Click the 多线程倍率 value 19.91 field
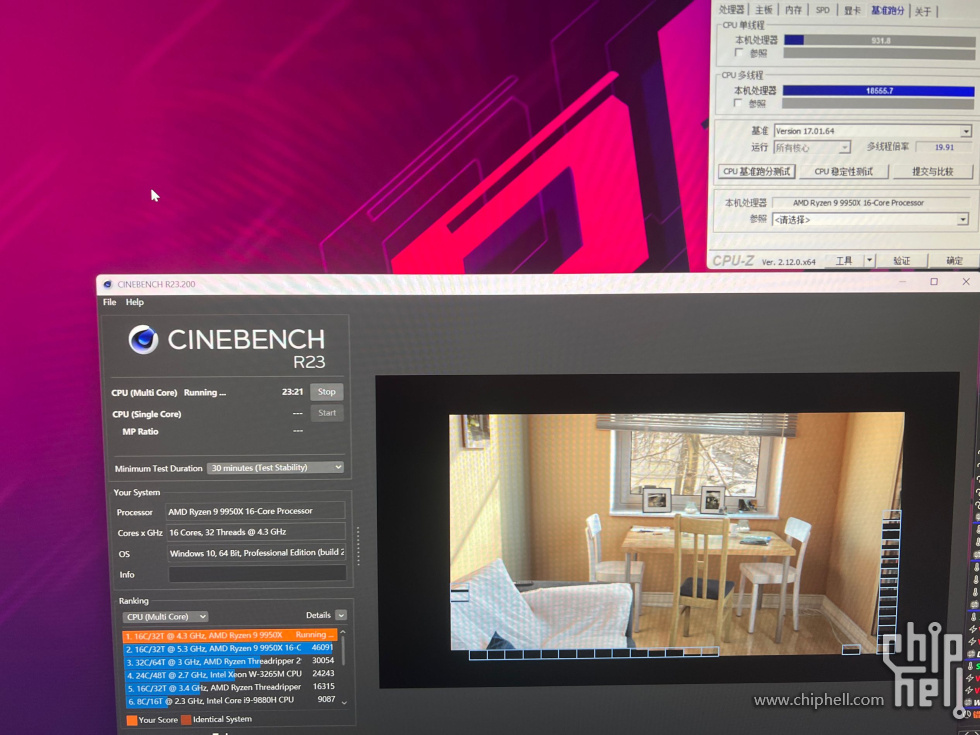Image resolution: width=980 pixels, height=735 pixels. pos(944,148)
